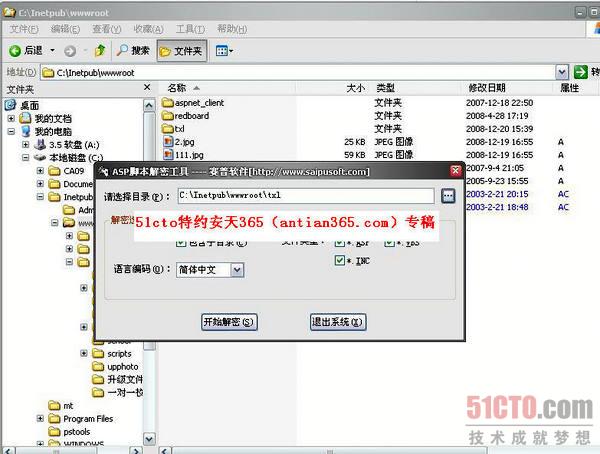Toggle the *.ASP file type checkbox
Image resolution: width=600 pixels, height=454 pixels.
coord(339,243)
